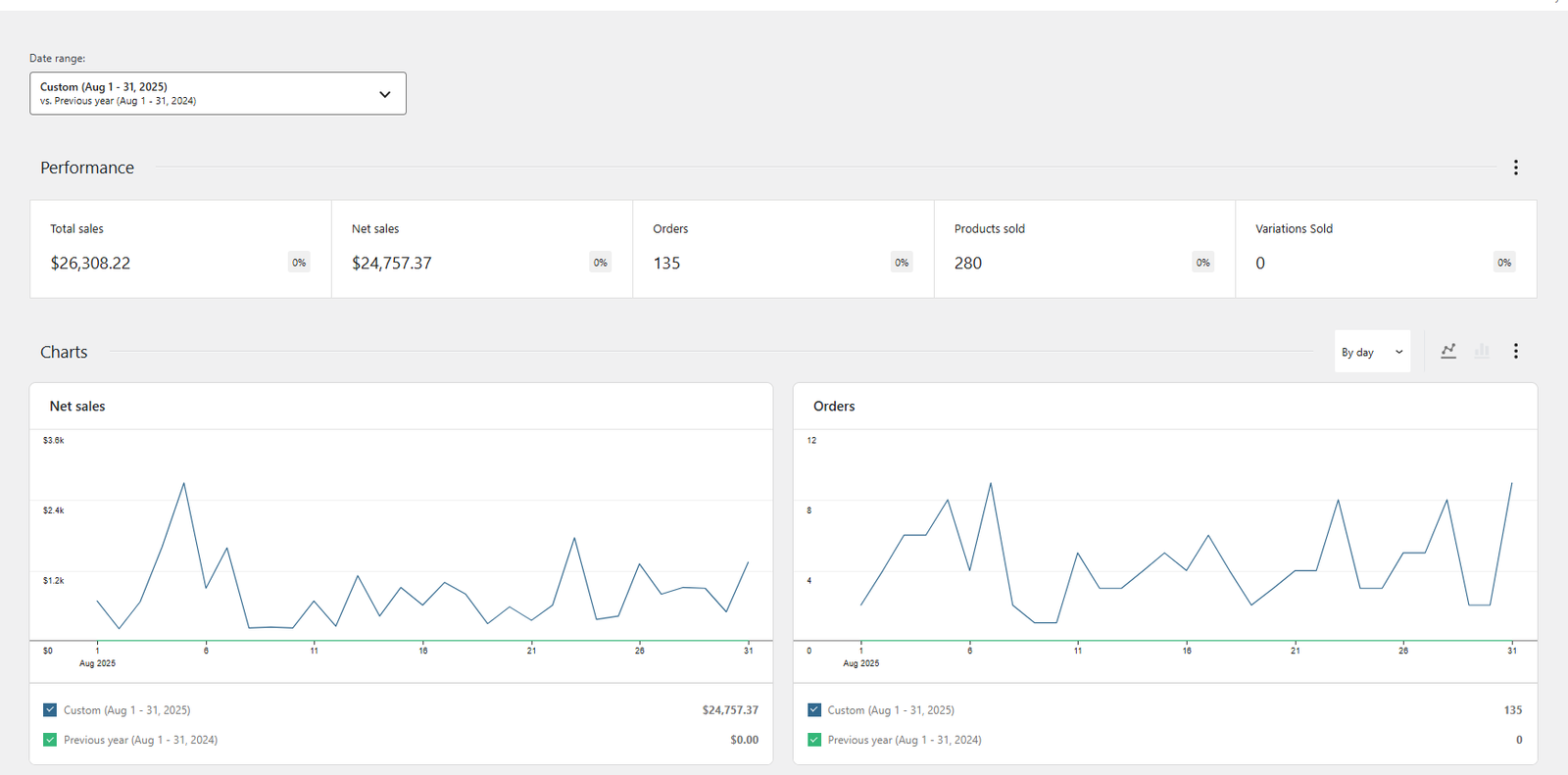Uncheck Custom period in Orders chart legend
The image size is (1568, 775).
coord(814,709)
